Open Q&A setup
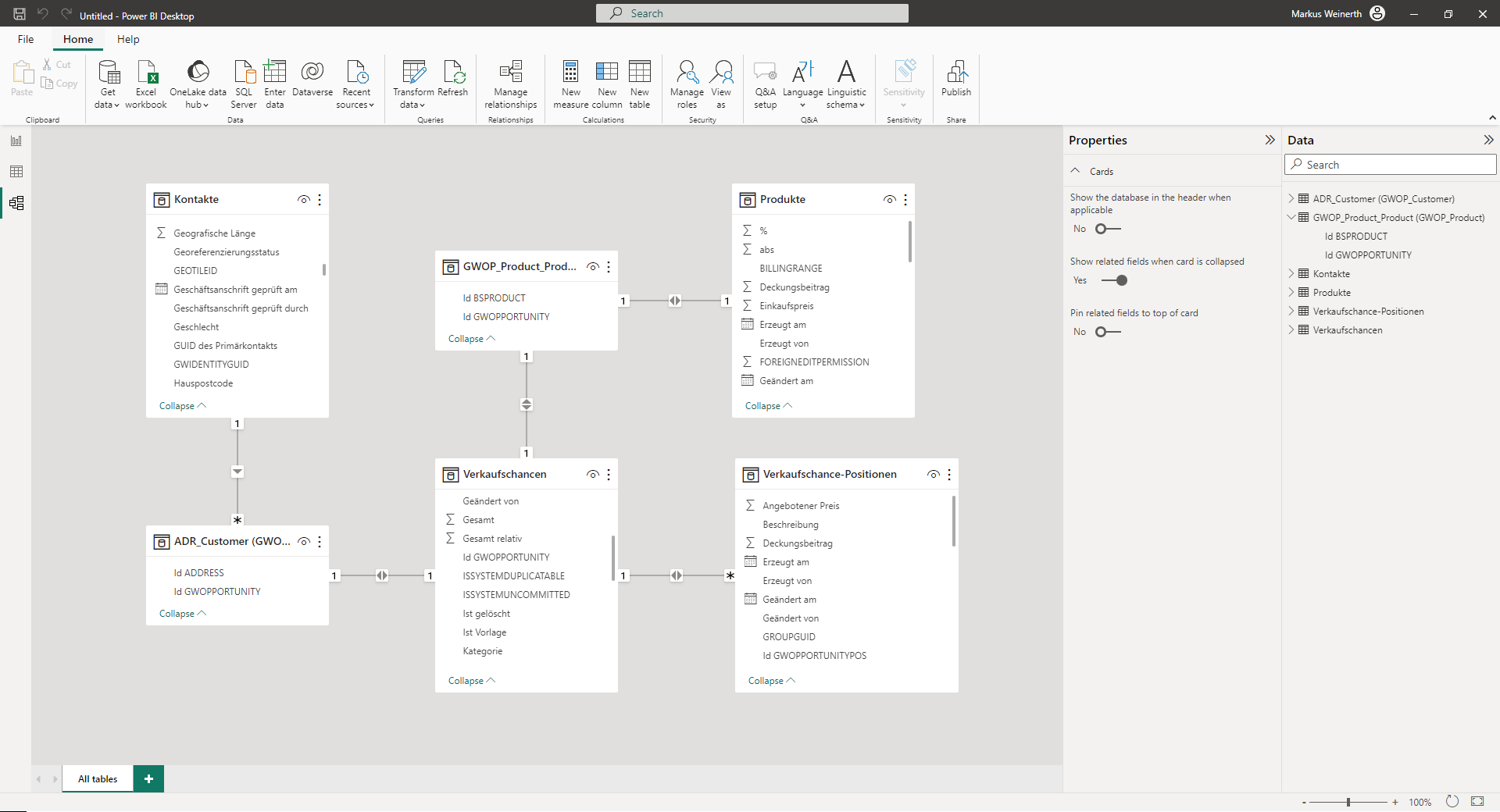1500x812 pixels. 766,84
